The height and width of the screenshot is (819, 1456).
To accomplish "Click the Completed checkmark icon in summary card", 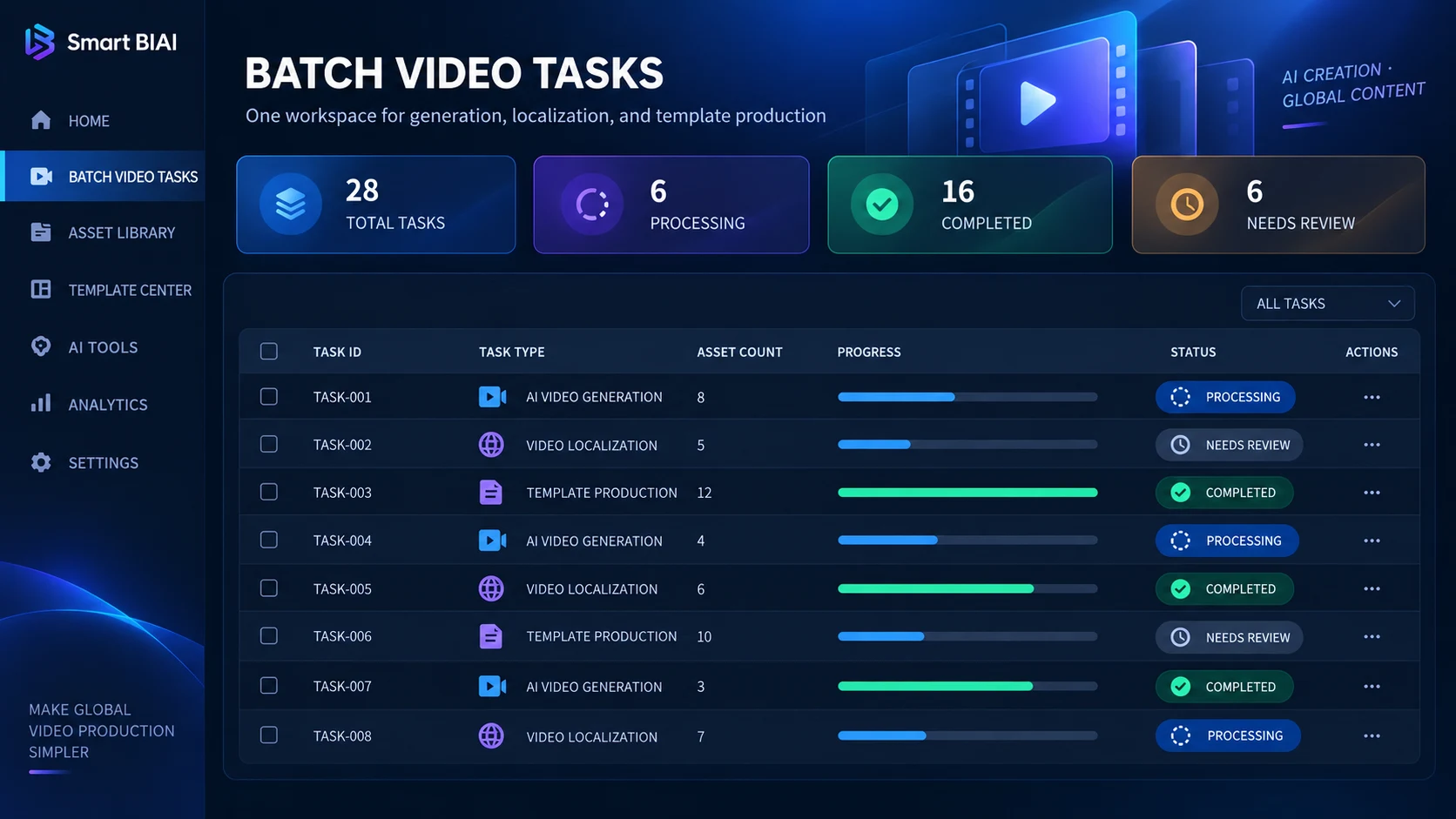I will pyautogui.click(x=882, y=205).
